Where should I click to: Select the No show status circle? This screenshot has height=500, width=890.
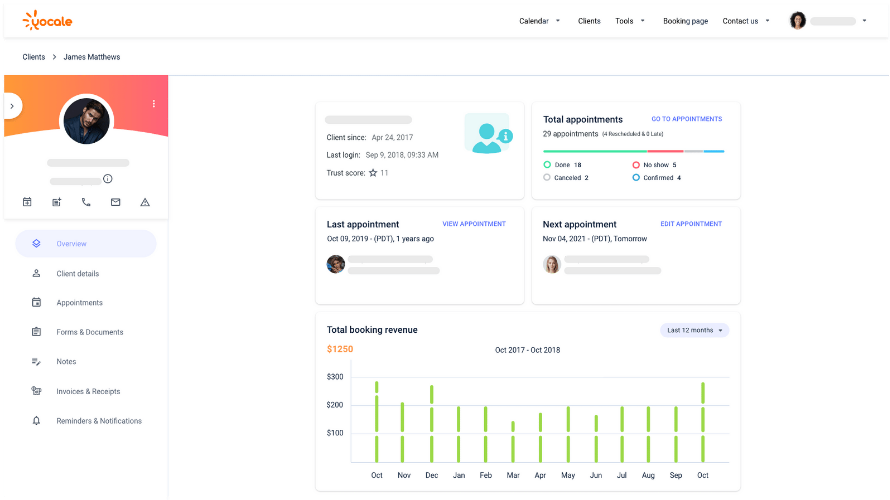[636, 164]
